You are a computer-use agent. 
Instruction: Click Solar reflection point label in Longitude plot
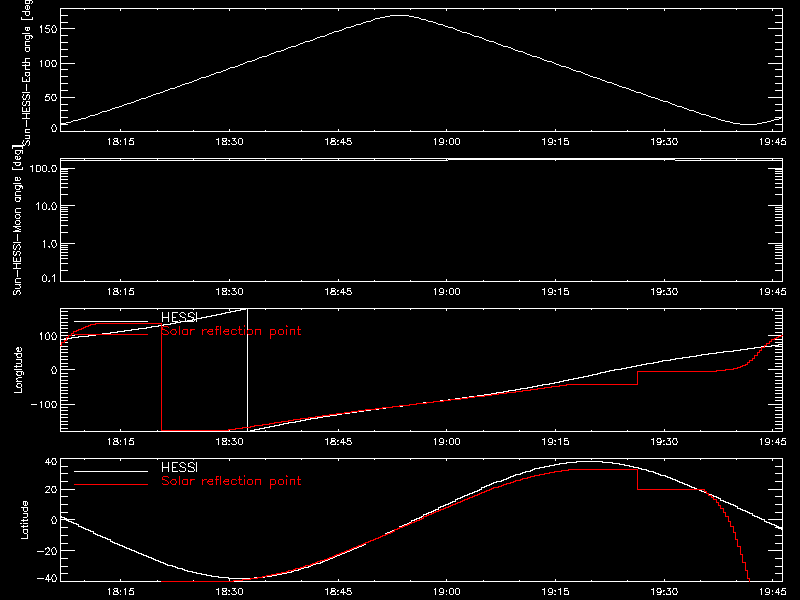pyautogui.click(x=231, y=331)
